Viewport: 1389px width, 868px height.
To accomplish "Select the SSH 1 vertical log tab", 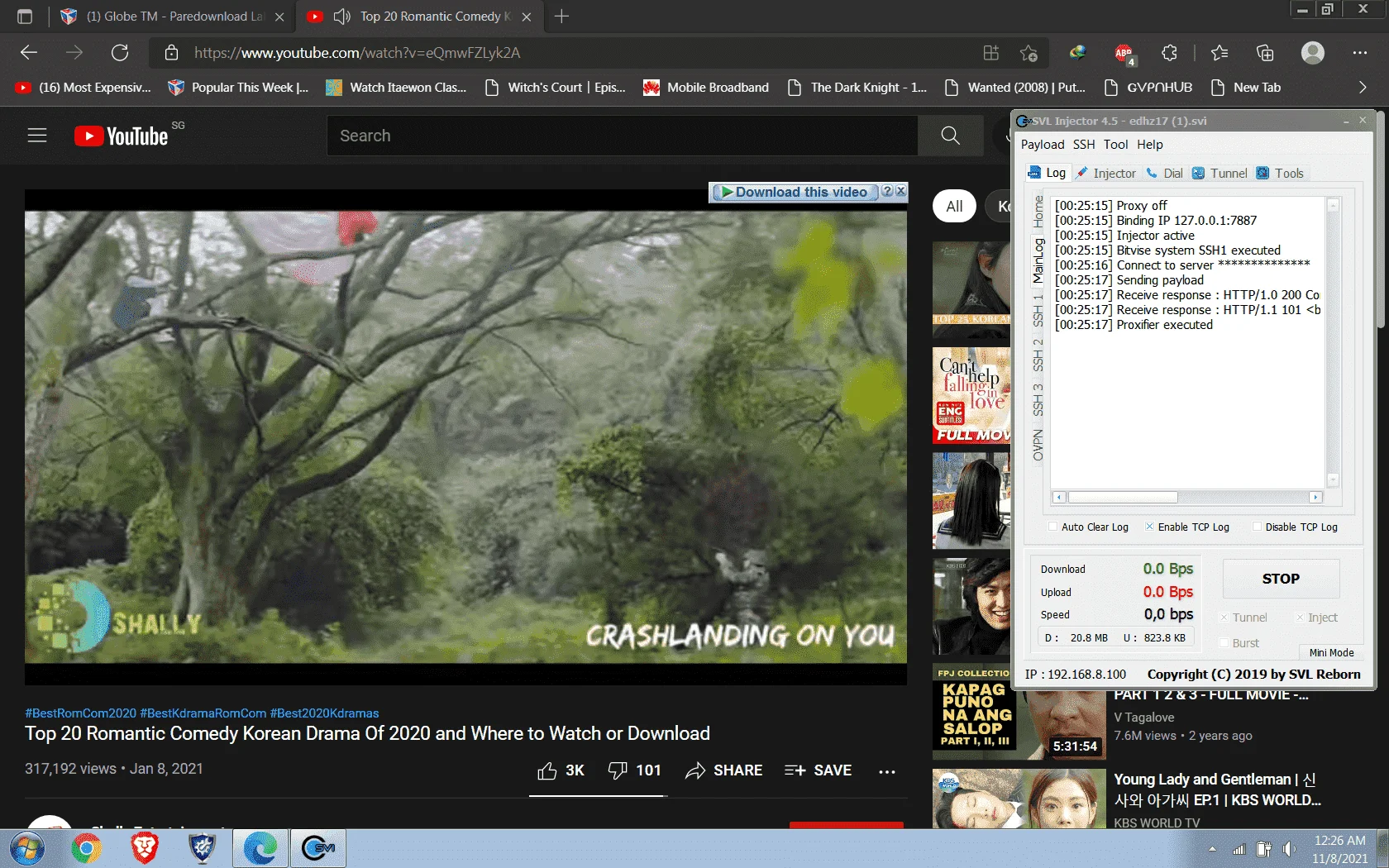I will point(1038,309).
